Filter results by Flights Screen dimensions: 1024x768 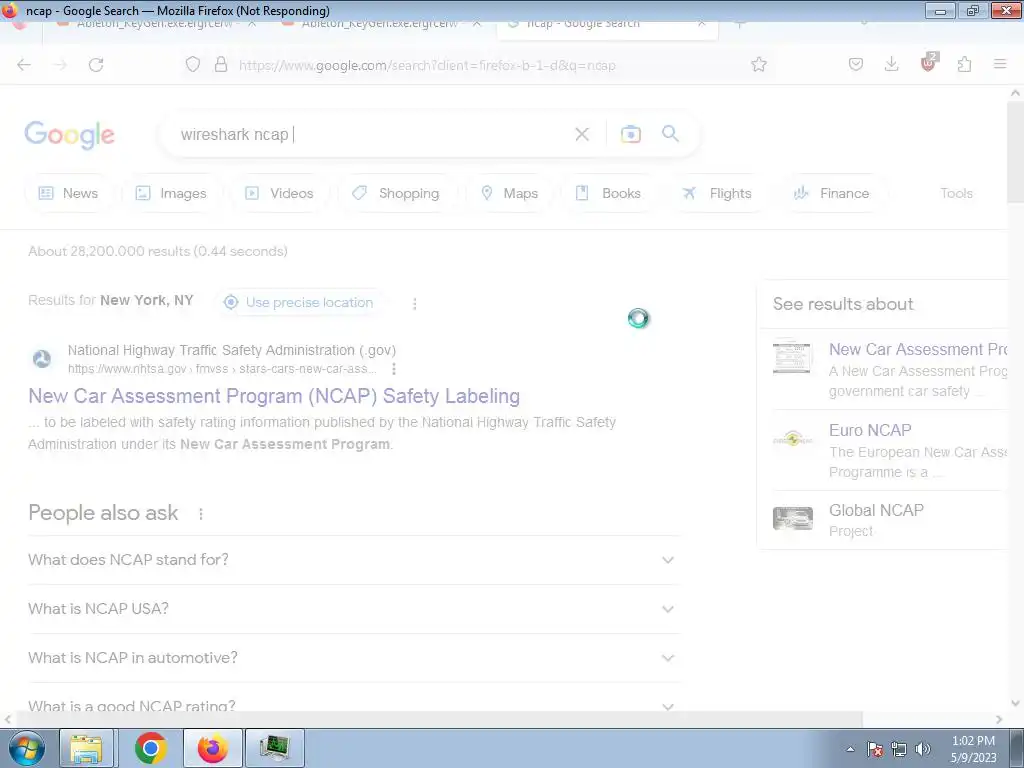[717, 193]
